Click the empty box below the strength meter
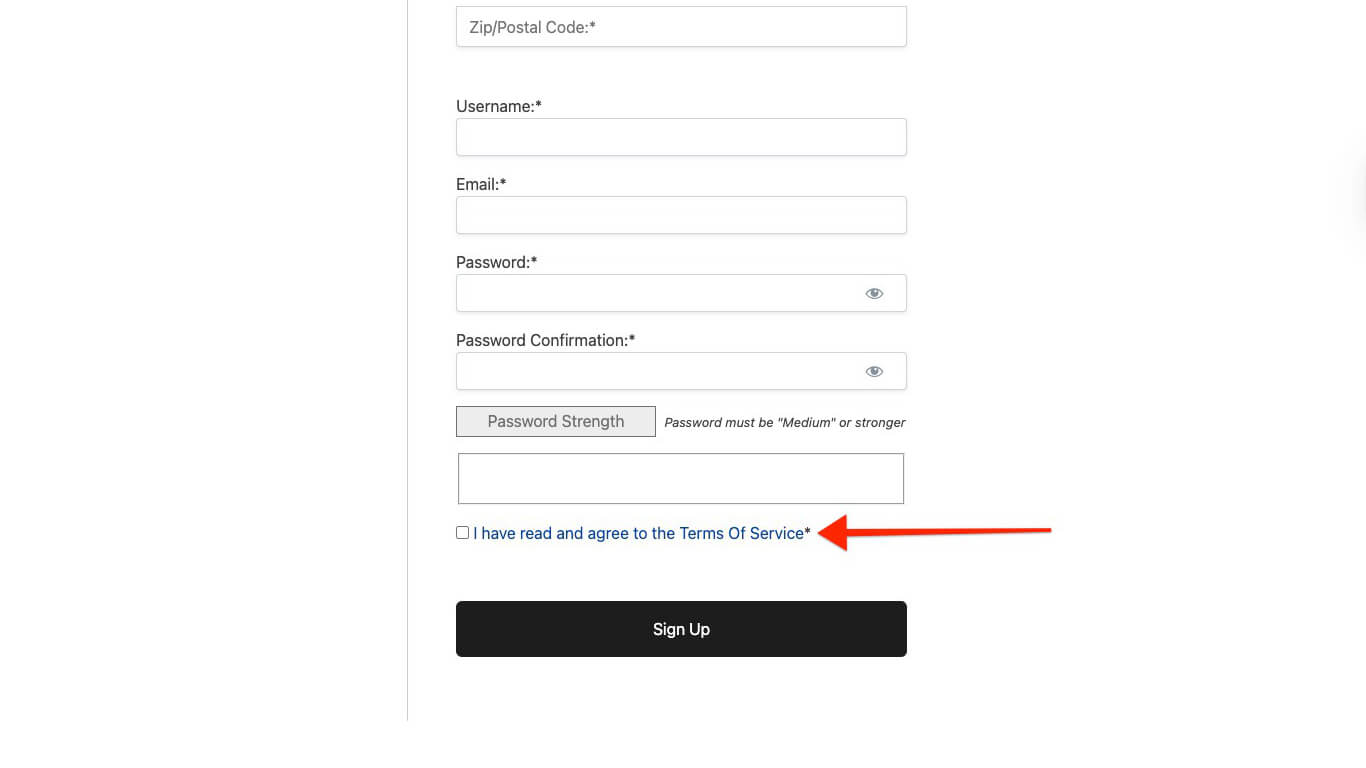Image resolution: width=1366 pixels, height=768 pixels. [x=681, y=478]
